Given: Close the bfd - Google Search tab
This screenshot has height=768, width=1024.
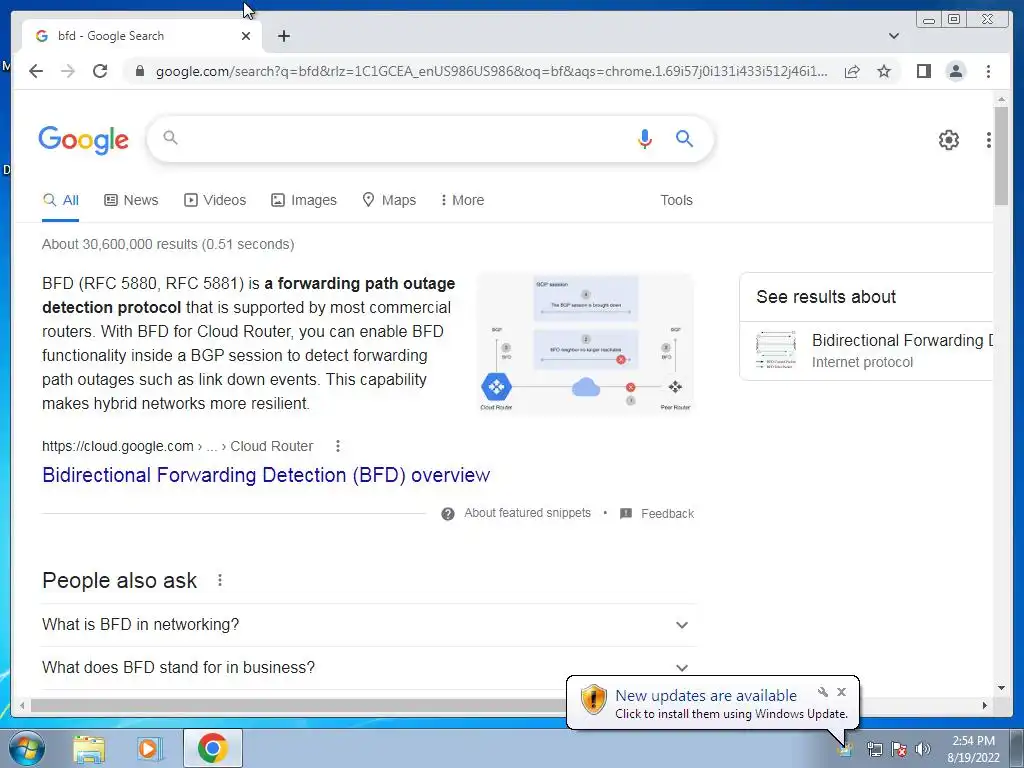Looking at the screenshot, I should [x=246, y=36].
